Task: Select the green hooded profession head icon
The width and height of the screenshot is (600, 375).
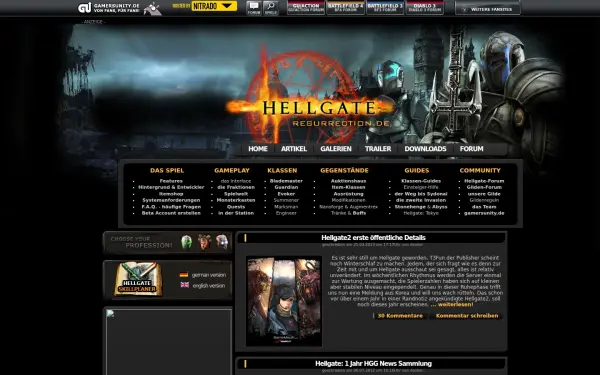Action: pos(186,242)
